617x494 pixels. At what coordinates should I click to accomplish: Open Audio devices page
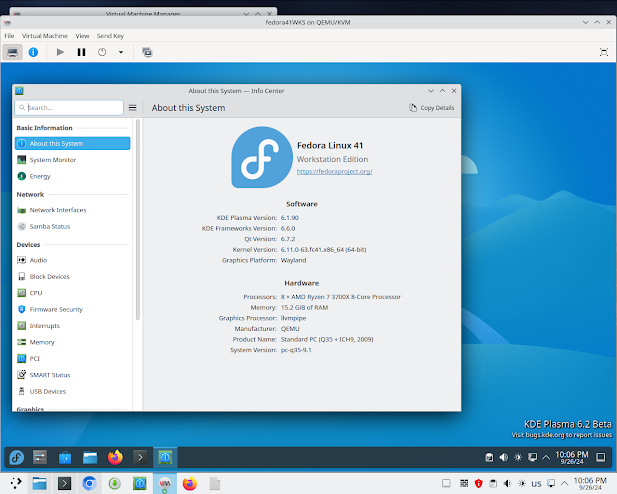pyautogui.click(x=72, y=260)
